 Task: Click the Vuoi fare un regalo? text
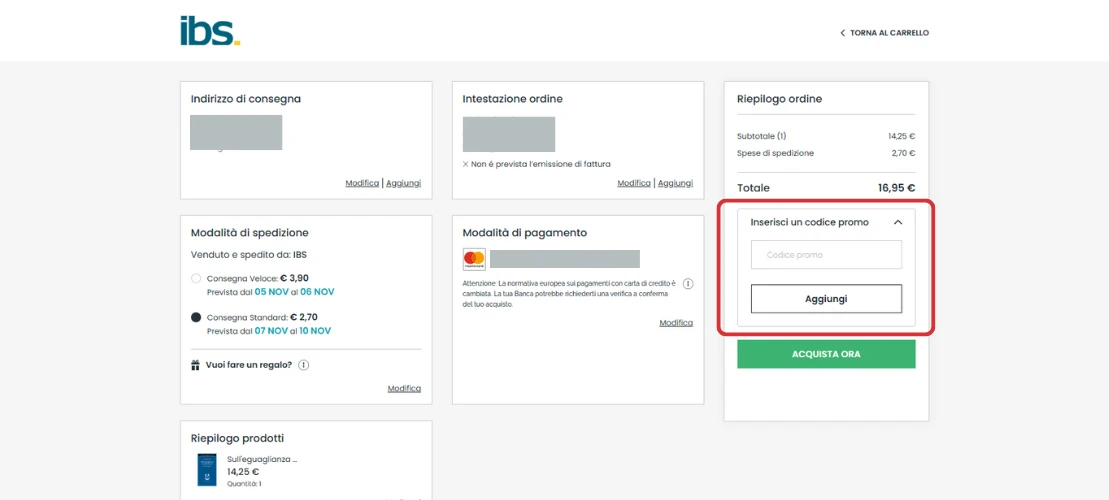pyautogui.click(x=249, y=366)
